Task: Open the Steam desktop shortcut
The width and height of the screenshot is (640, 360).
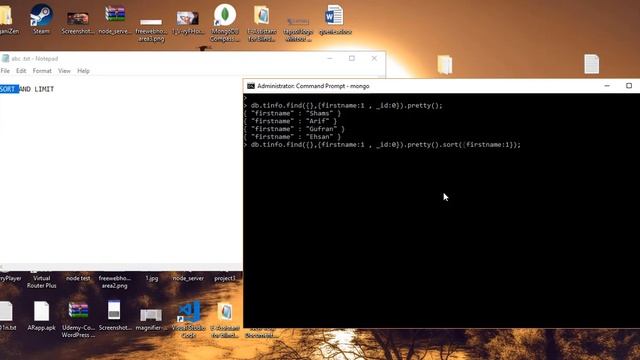Action: click(x=41, y=16)
